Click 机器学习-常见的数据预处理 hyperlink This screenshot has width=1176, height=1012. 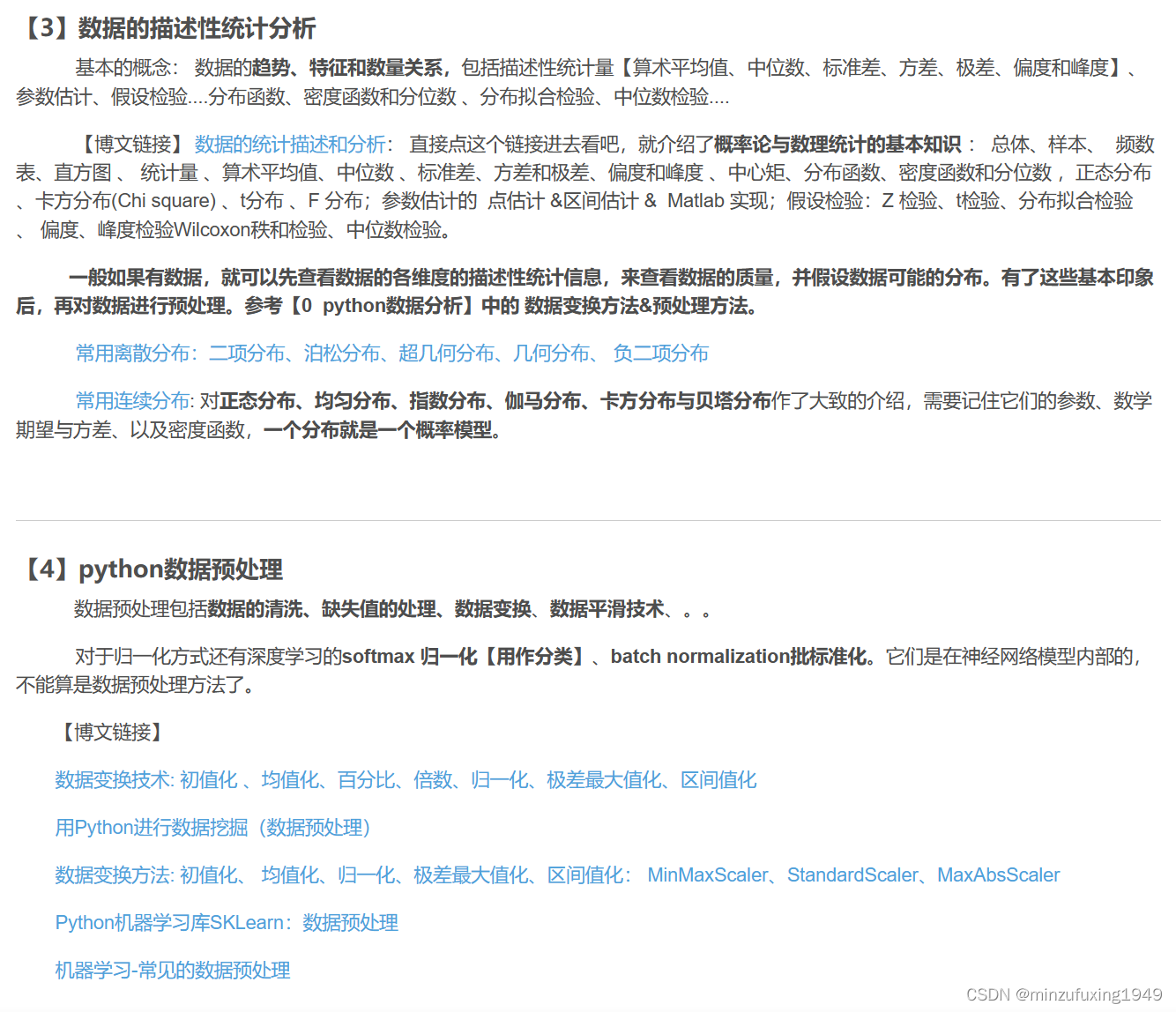(172, 970)
